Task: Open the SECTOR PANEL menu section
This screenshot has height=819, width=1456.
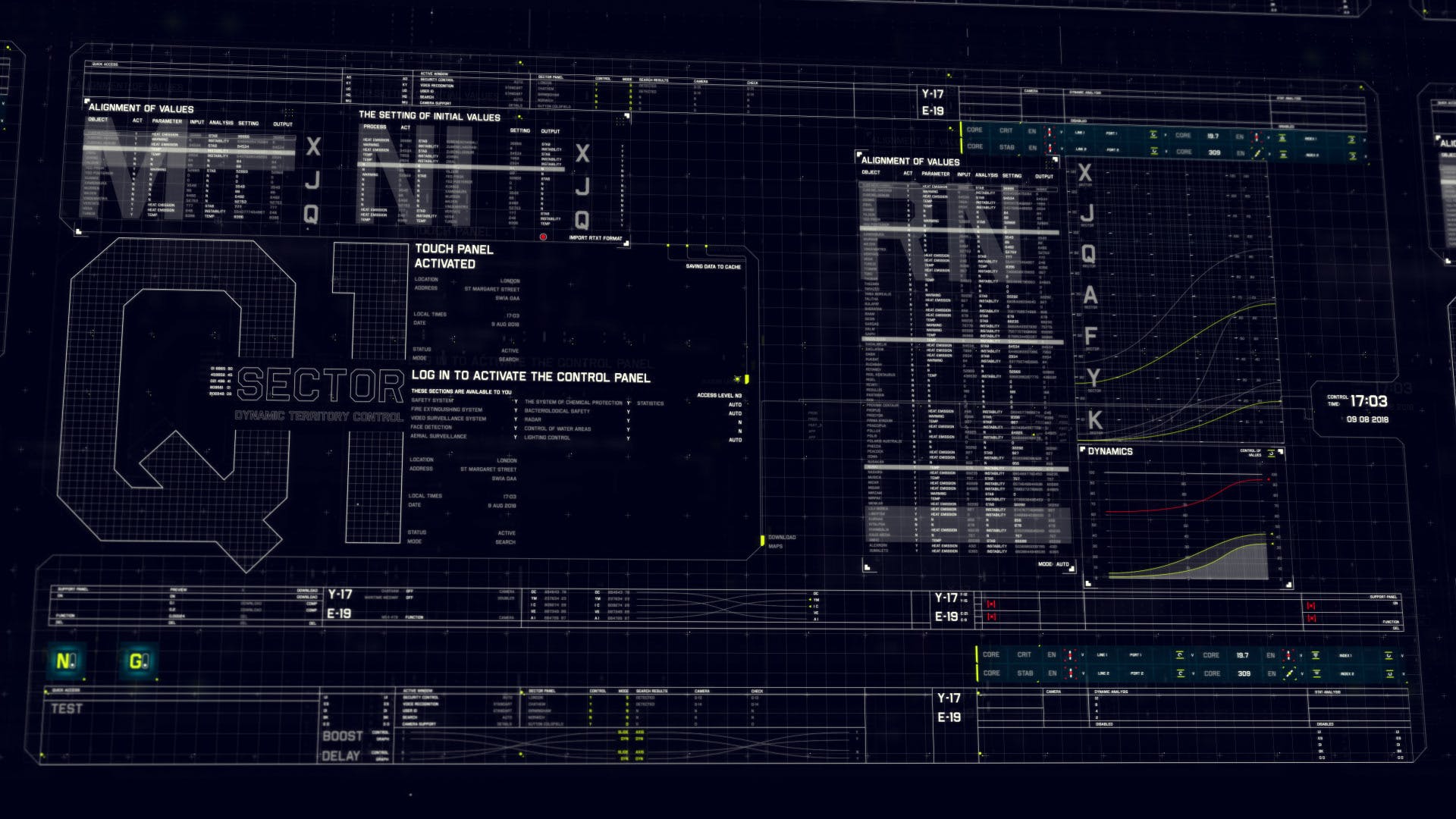Action: pos(550,77)
